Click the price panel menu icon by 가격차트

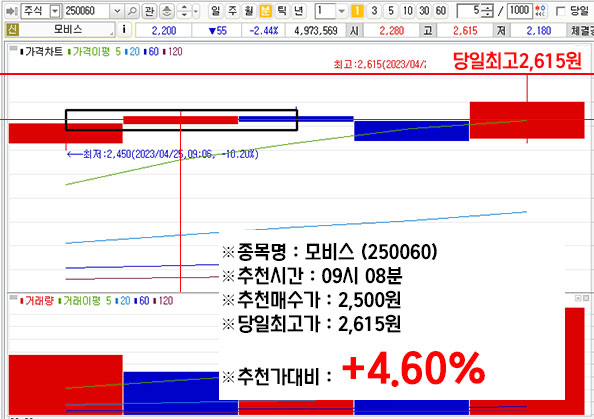[13, 48]
